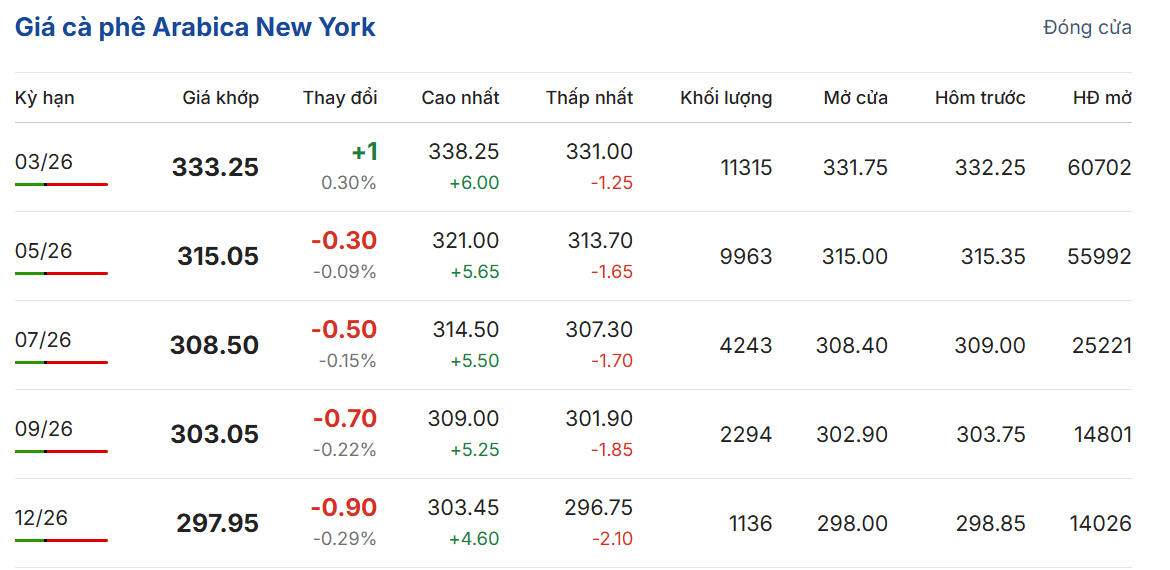Open the 12/26 contract term
1170x570 pixels.
point(42,518)
